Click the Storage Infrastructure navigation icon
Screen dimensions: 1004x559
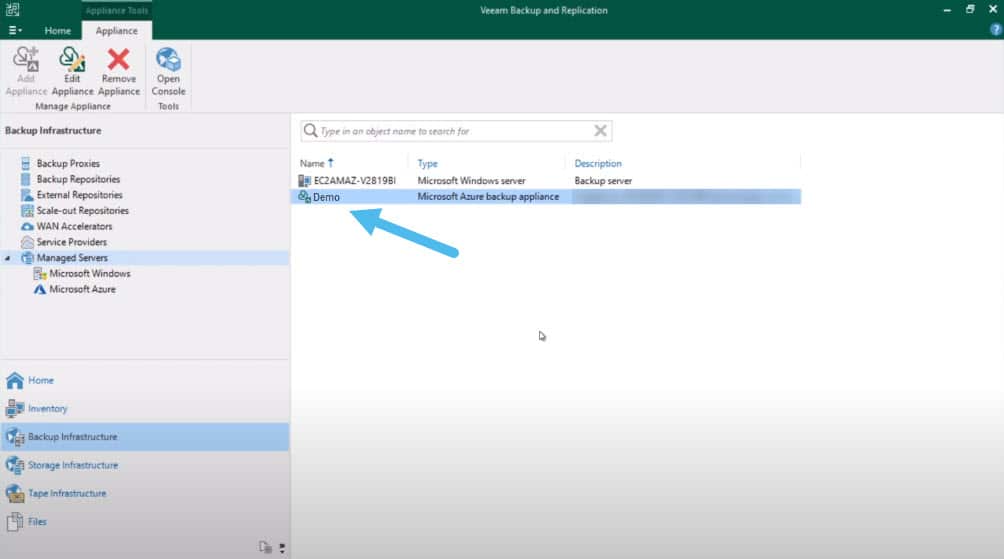coord(15,465)
